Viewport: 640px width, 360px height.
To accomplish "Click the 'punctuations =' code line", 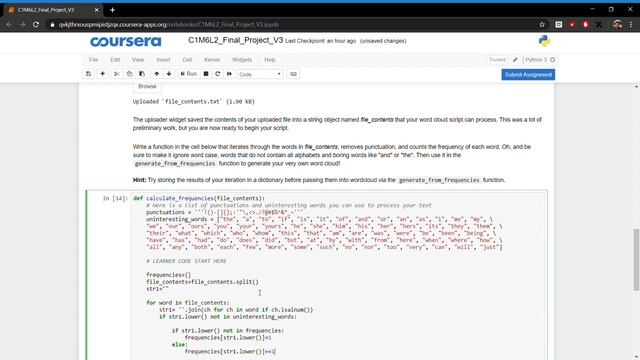I will coord(225,212).
